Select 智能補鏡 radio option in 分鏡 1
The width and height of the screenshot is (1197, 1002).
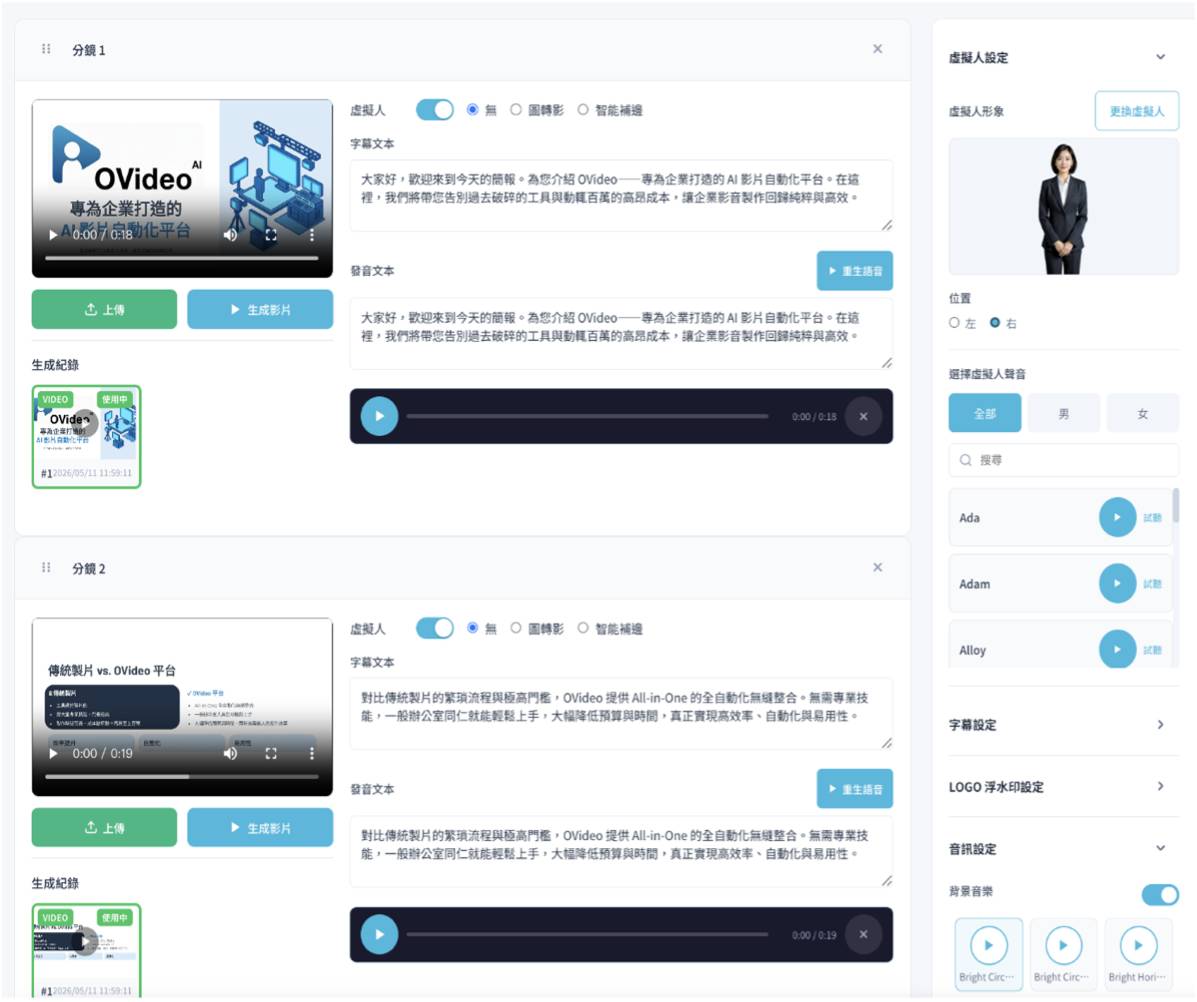tap(583, 110)
